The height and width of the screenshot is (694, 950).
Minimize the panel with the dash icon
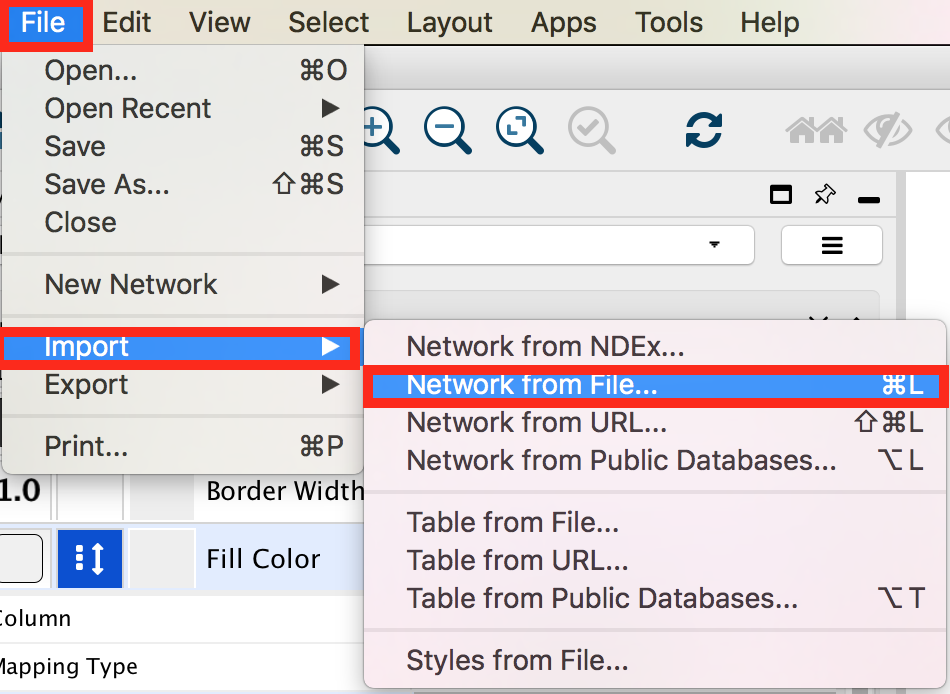click(869, 199)
